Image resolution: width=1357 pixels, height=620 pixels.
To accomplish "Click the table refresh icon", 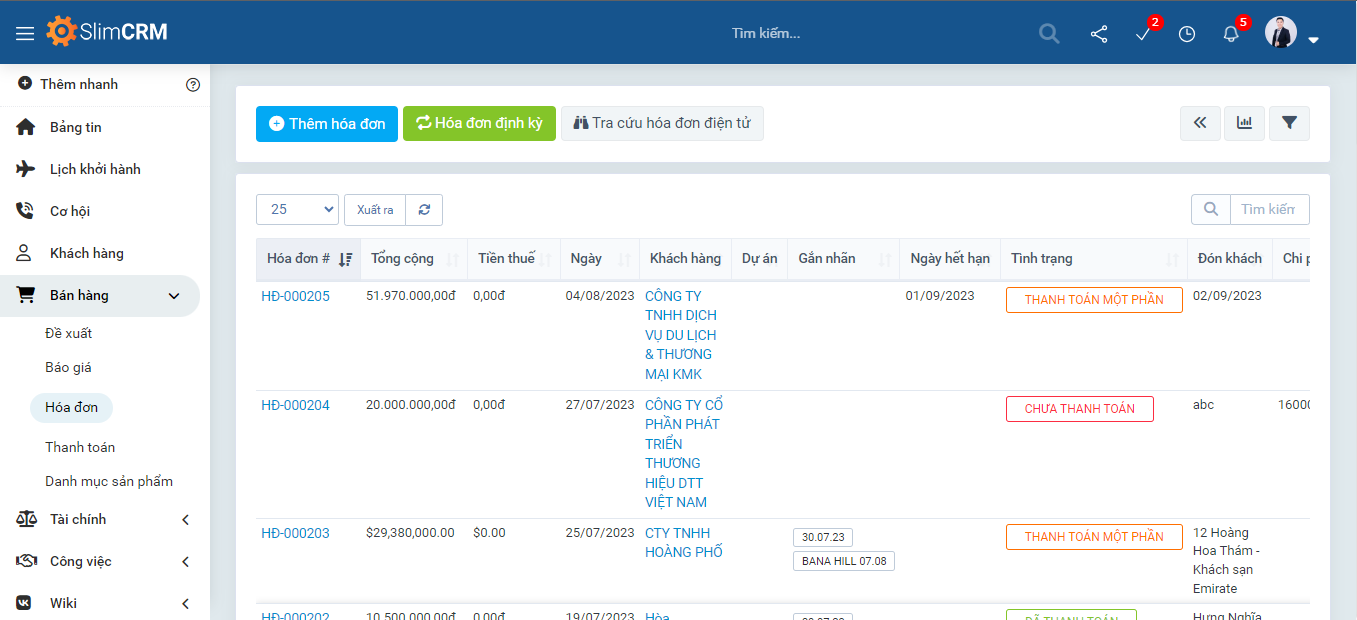I will (424, 210).
